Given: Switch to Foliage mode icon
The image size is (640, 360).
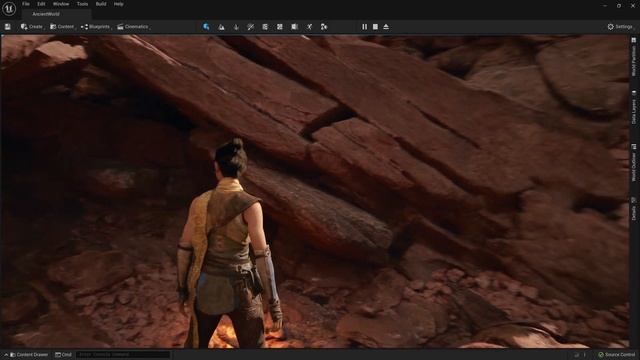Looking at the screenshot, I should (x=236, y=27).
